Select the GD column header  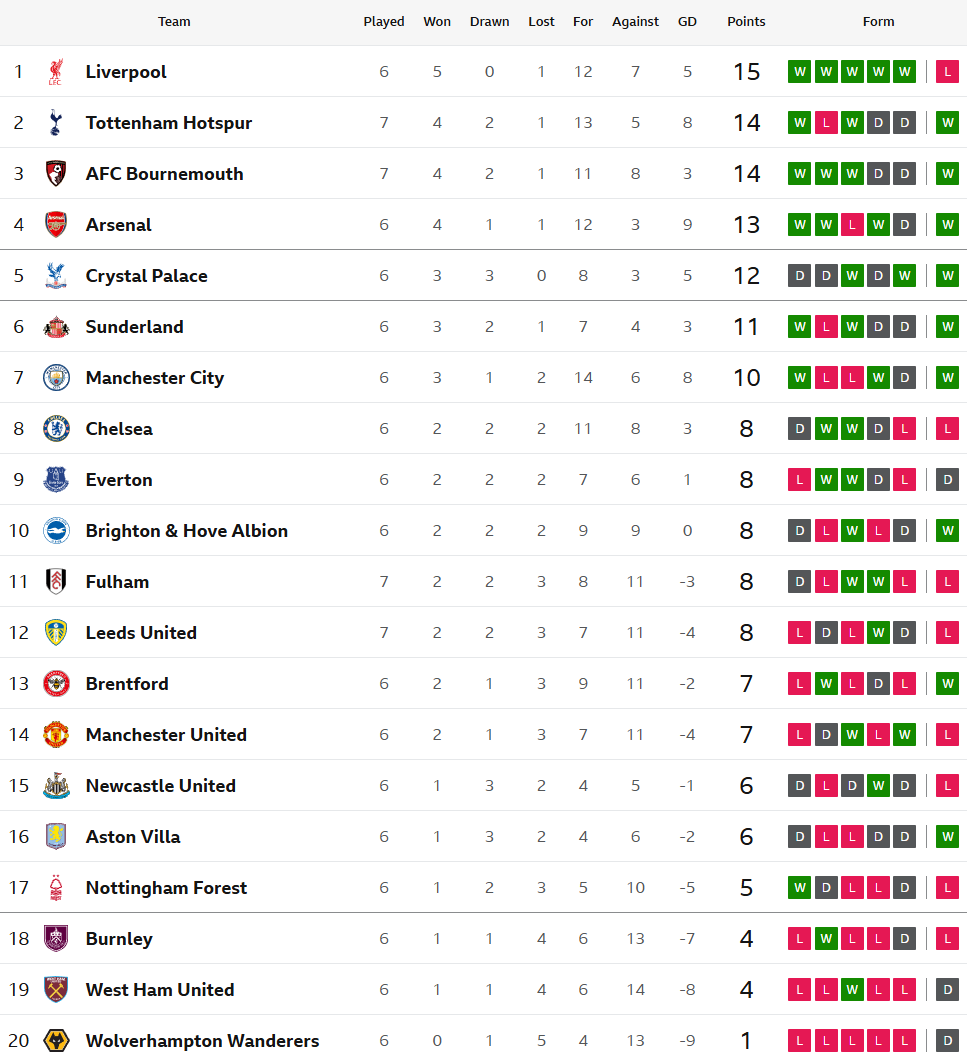click(x=687, y=22)
